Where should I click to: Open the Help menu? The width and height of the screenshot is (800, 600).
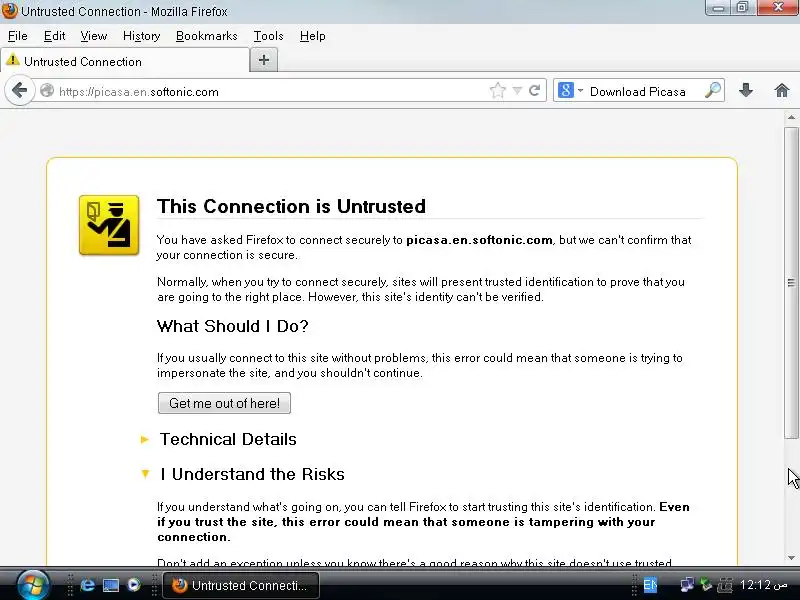tap(313, 36)
